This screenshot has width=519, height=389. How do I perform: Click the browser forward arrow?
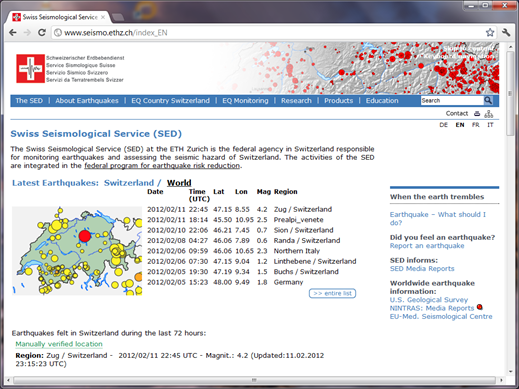27,33
